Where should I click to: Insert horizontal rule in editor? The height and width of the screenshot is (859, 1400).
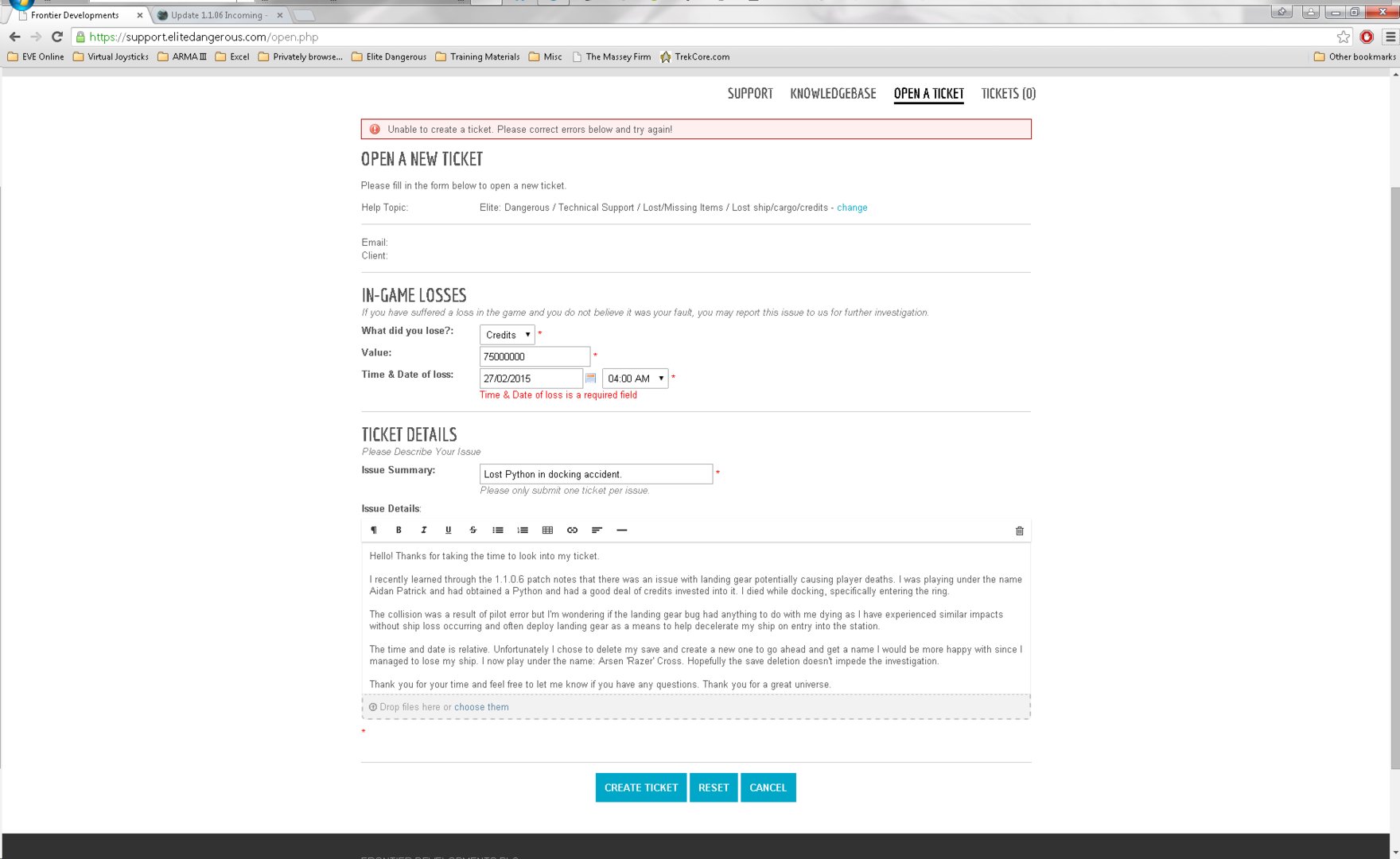622,531
